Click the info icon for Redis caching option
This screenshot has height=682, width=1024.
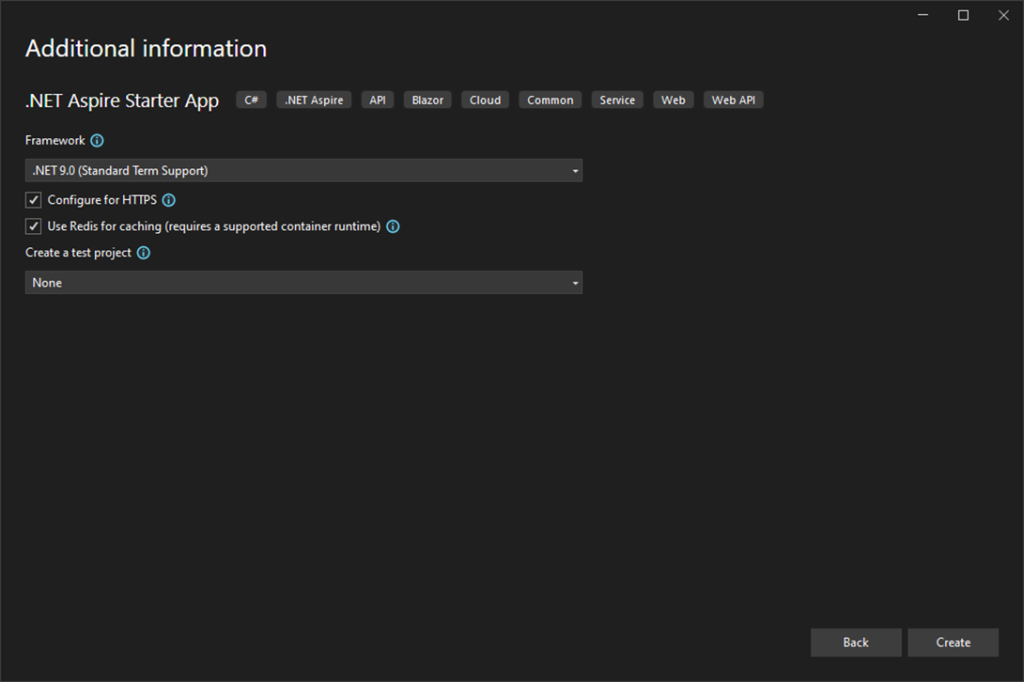(x=392, y=226)
